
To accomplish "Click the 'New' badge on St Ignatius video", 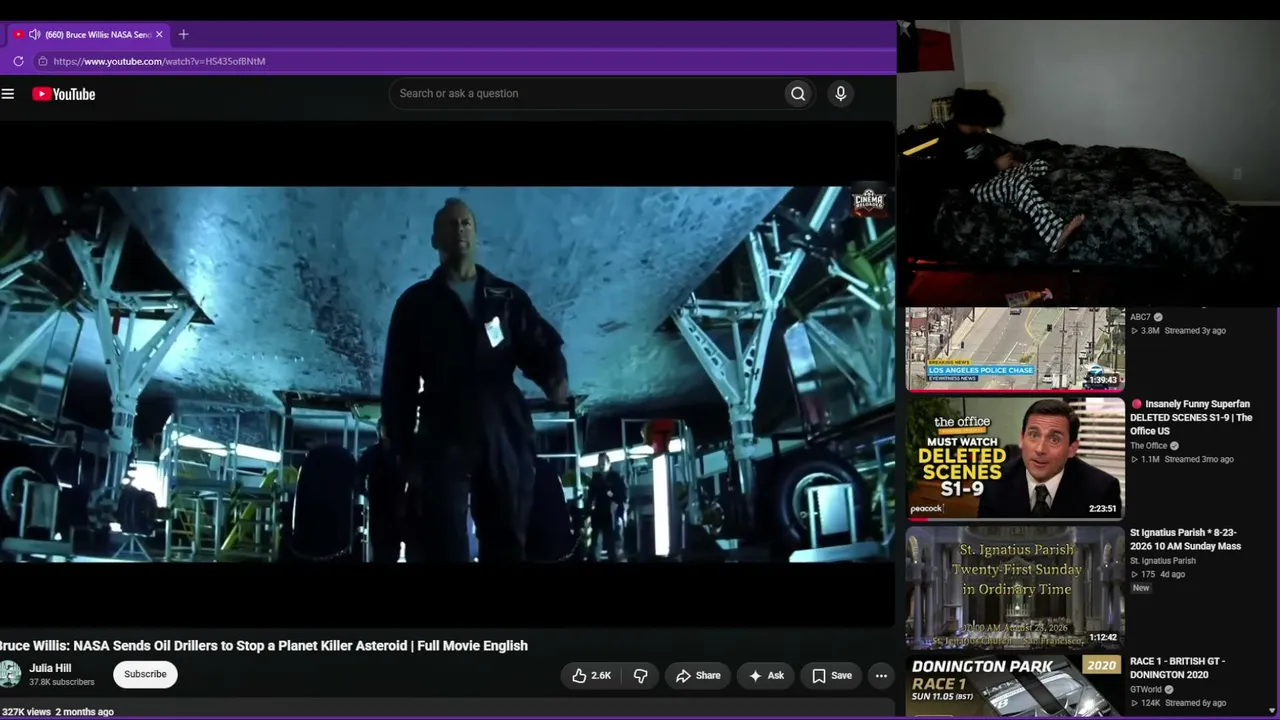I will point(1141,588).
